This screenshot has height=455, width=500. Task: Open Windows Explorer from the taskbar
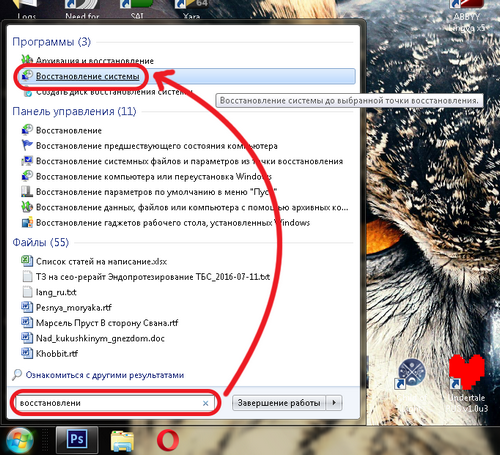point(122,440)
